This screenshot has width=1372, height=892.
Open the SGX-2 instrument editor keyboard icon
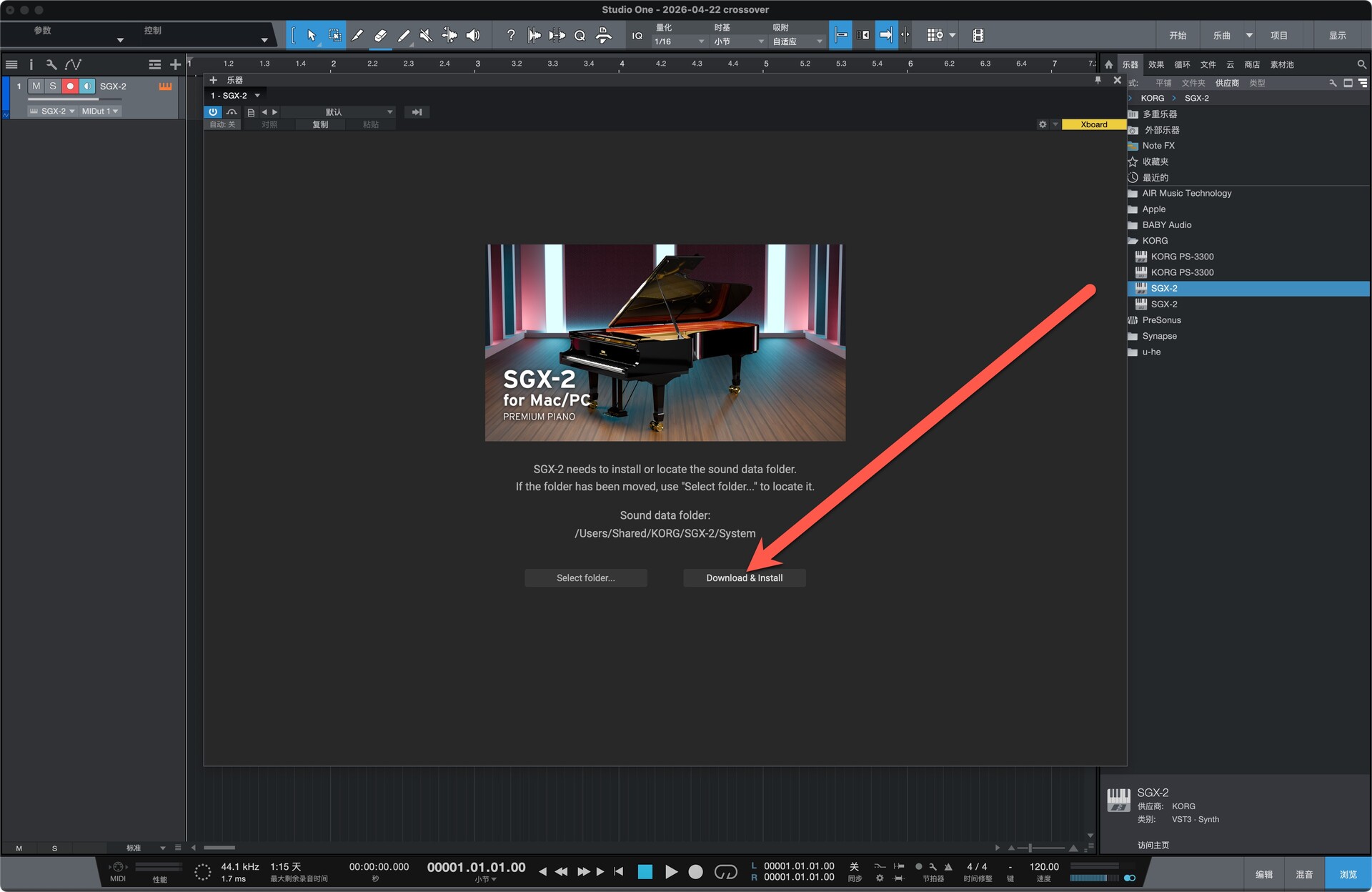[165, 86]
